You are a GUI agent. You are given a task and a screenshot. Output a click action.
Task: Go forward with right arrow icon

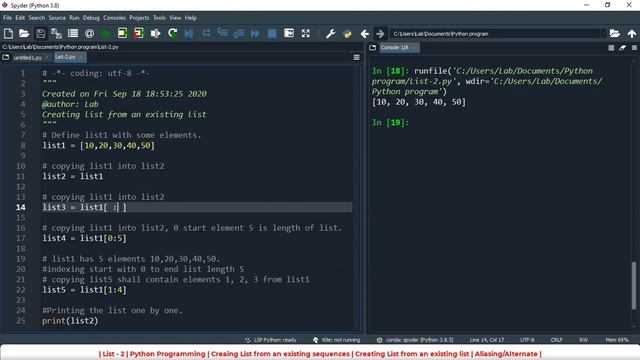pyautogui.click(x=380, y=33)
